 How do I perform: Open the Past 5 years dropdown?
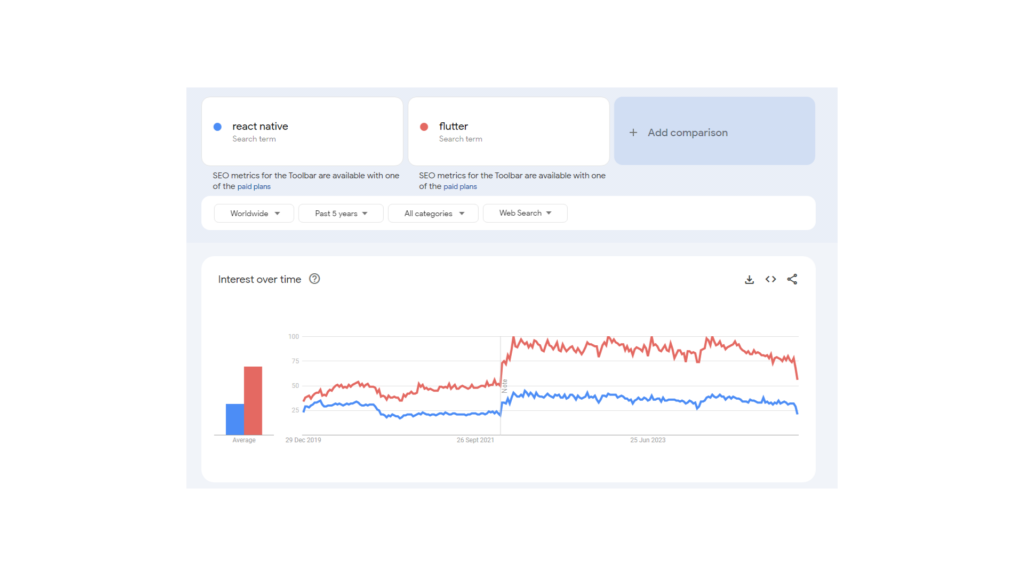[x=341, y=214]
